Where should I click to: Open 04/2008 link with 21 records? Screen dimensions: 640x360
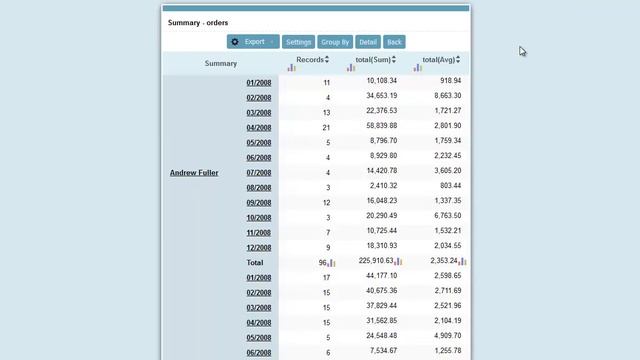coord(259,128)
